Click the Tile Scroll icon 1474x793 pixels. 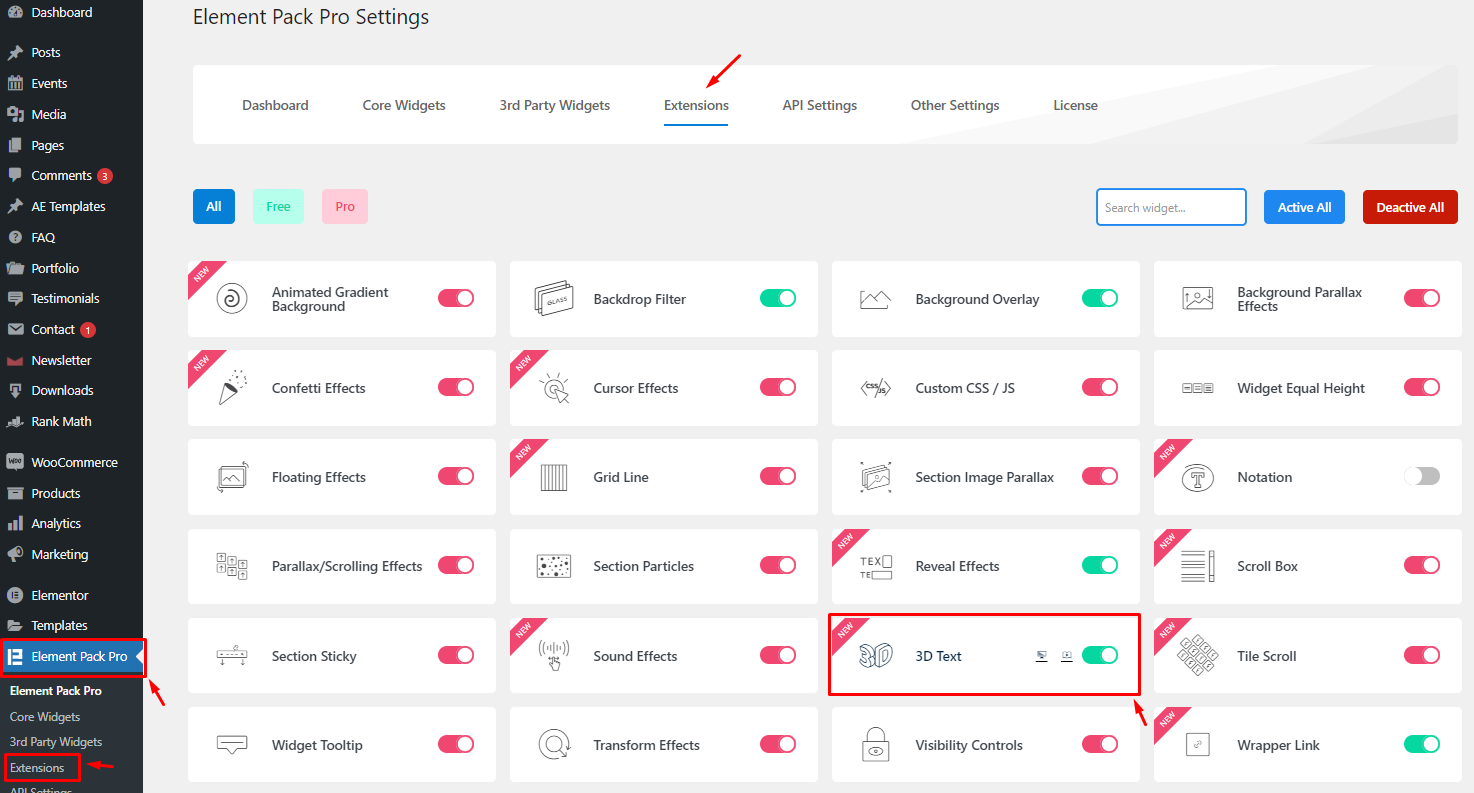[1197, 656]
